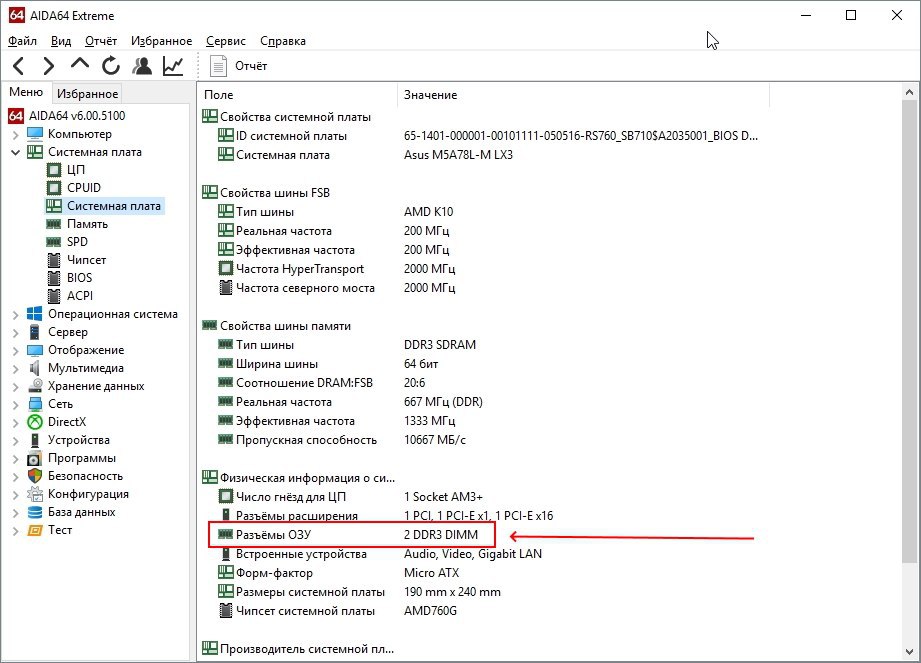Select the ЦП tree icon
The width and height of the screenshot is (921, 663).
coord(53,170)
